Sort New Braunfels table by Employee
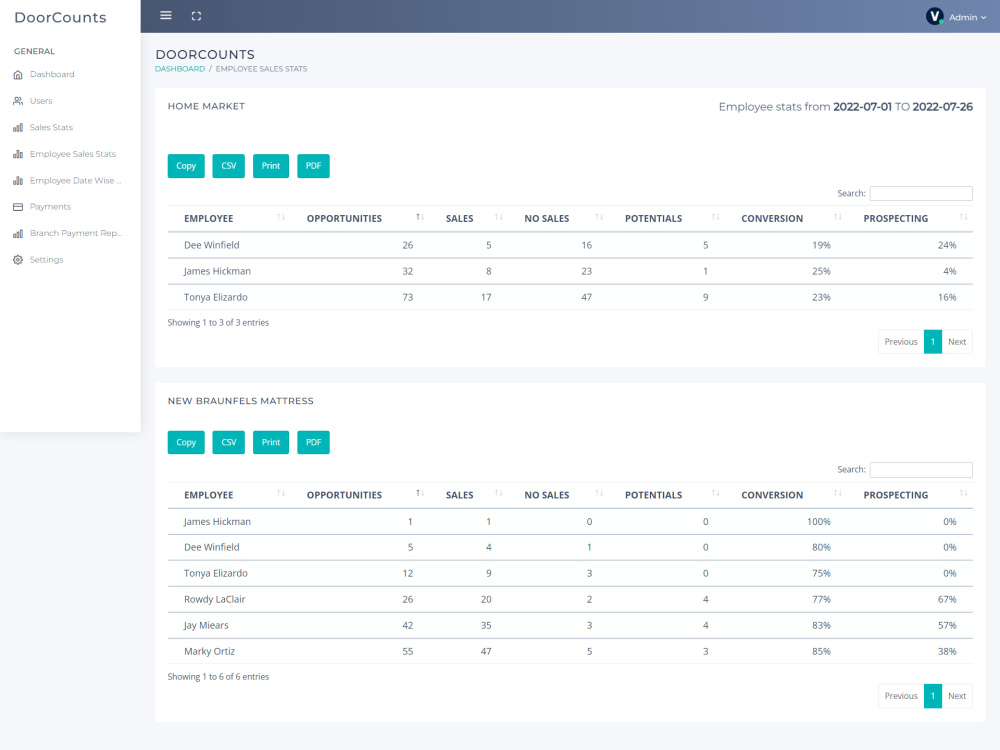The image size is (1000, 750). coord(229,495)
